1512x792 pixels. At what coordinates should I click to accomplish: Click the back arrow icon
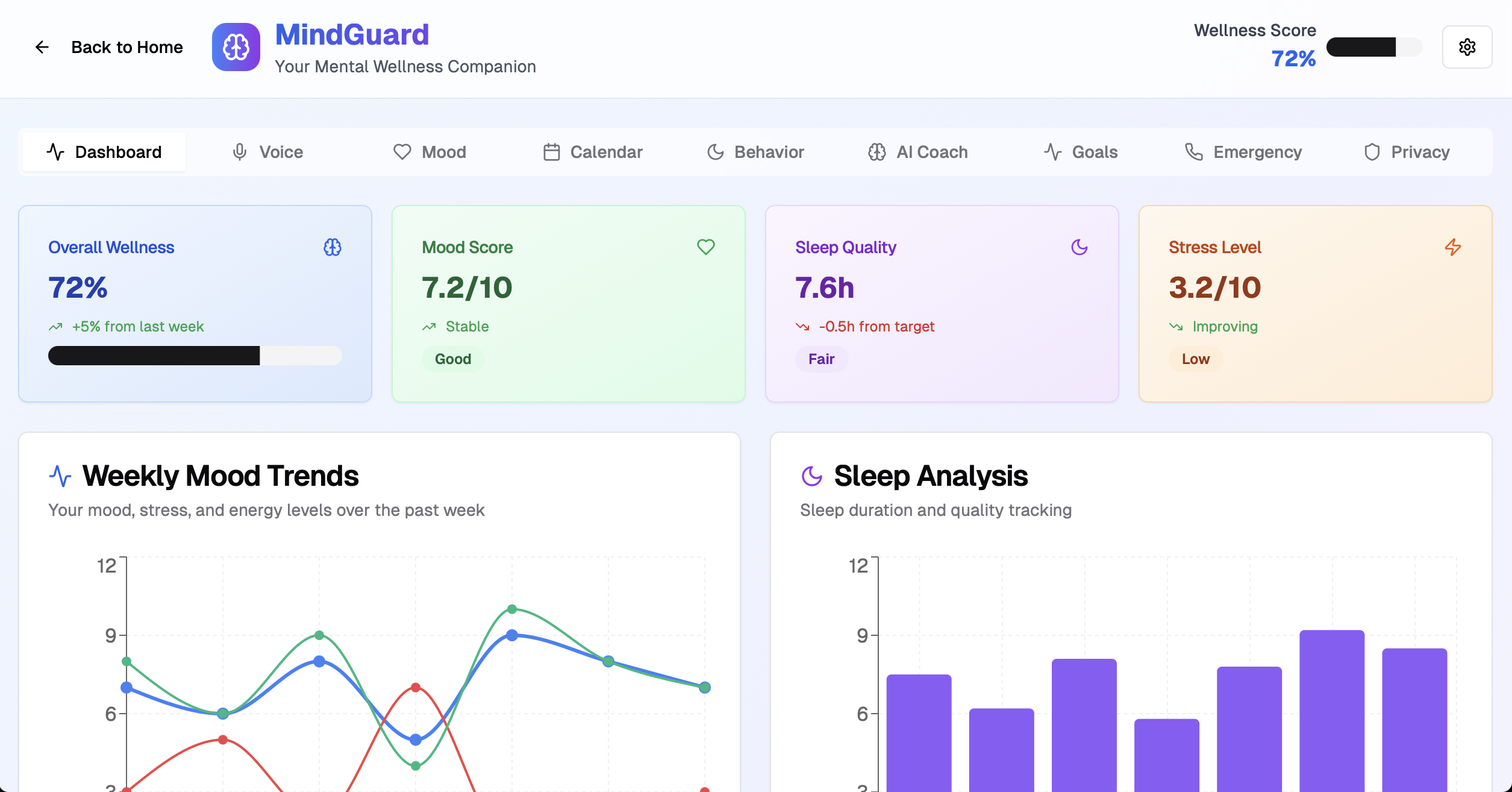(42, 47)
